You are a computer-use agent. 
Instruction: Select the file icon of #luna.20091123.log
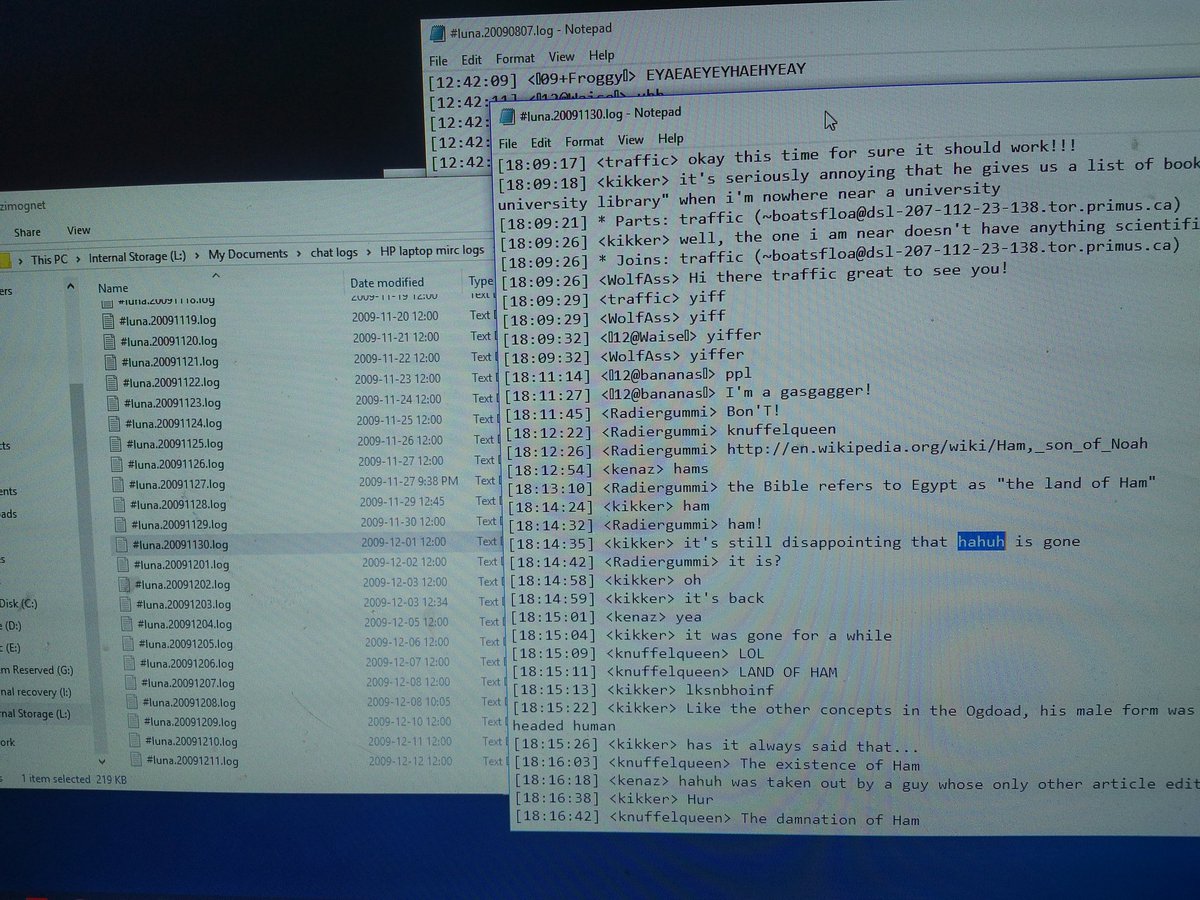tap(115, 403)
